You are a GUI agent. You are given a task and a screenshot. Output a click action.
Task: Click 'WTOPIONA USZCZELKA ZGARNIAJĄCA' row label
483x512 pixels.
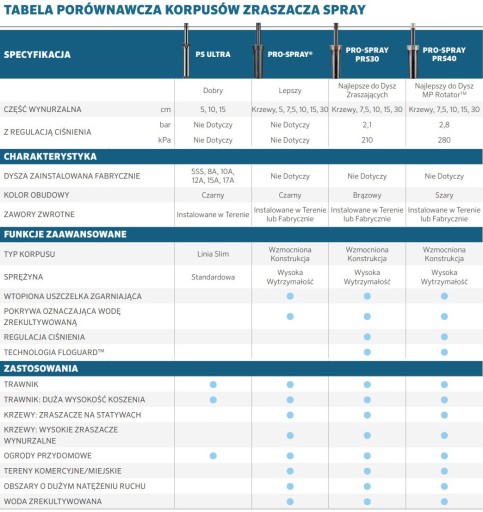(x=73, y=296)
